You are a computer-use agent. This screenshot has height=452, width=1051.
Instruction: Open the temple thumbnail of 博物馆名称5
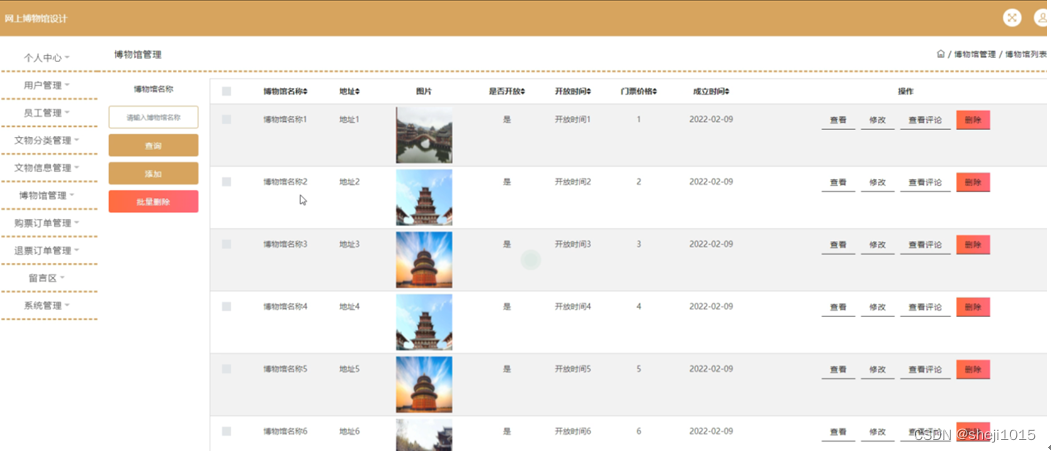tap(424, 384)
